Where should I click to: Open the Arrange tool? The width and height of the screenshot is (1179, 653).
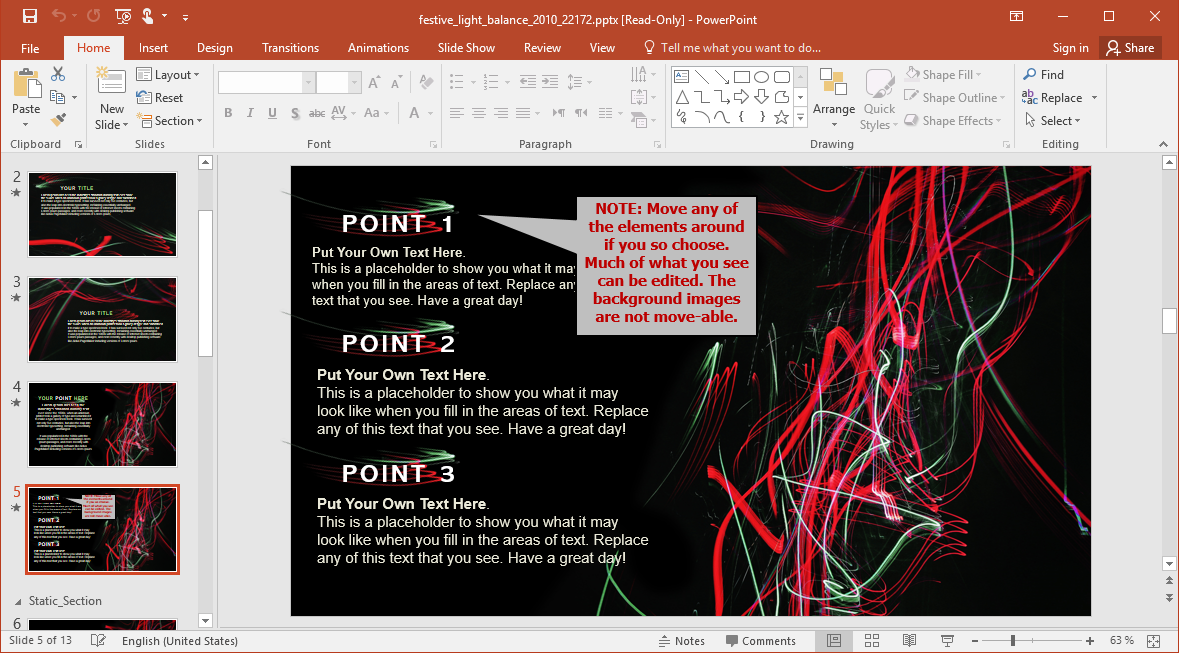click(833, 97)
